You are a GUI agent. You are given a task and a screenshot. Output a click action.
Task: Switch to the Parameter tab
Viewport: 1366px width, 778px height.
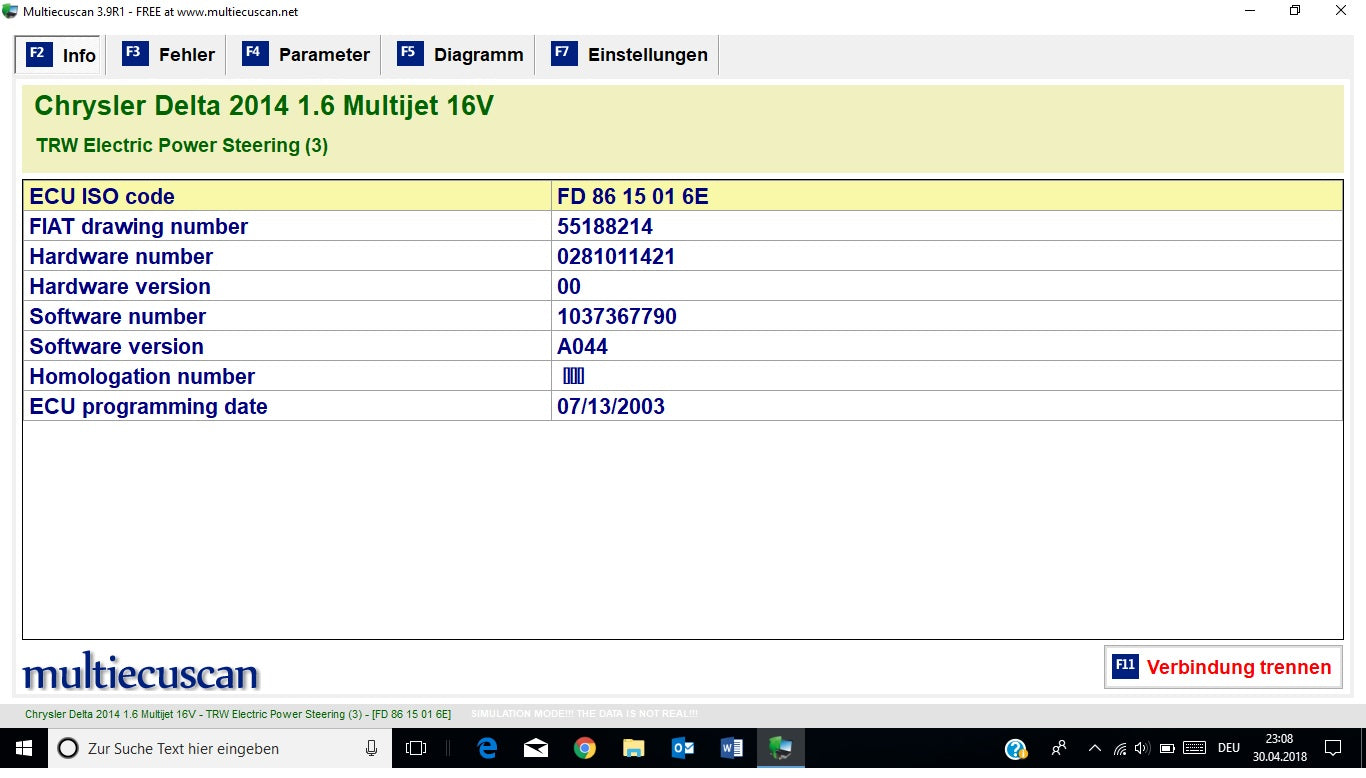(x=306, y=55)
